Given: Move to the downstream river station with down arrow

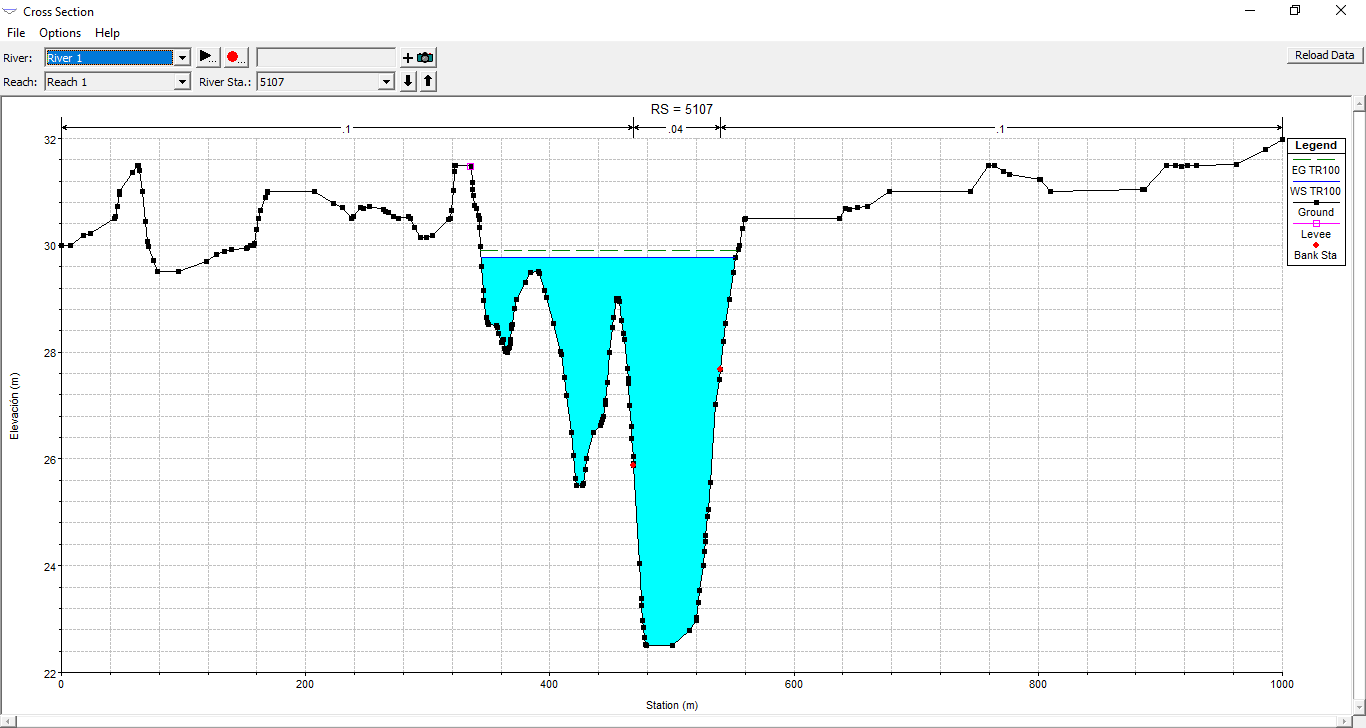Looking at the screenshot, I should pyautogui.click(x=408, y=82).
